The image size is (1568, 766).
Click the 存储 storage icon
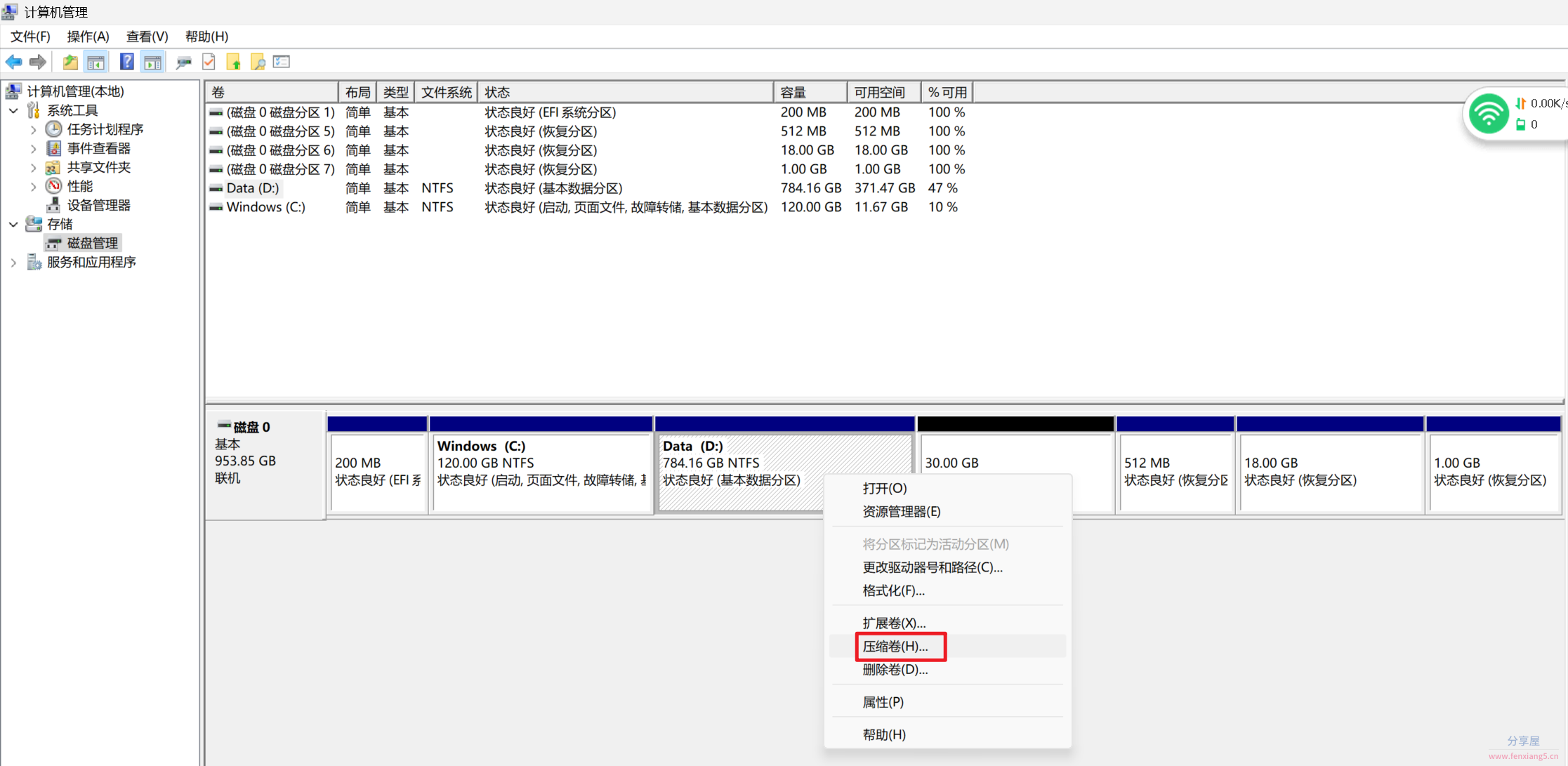click(x=34, y=224)
